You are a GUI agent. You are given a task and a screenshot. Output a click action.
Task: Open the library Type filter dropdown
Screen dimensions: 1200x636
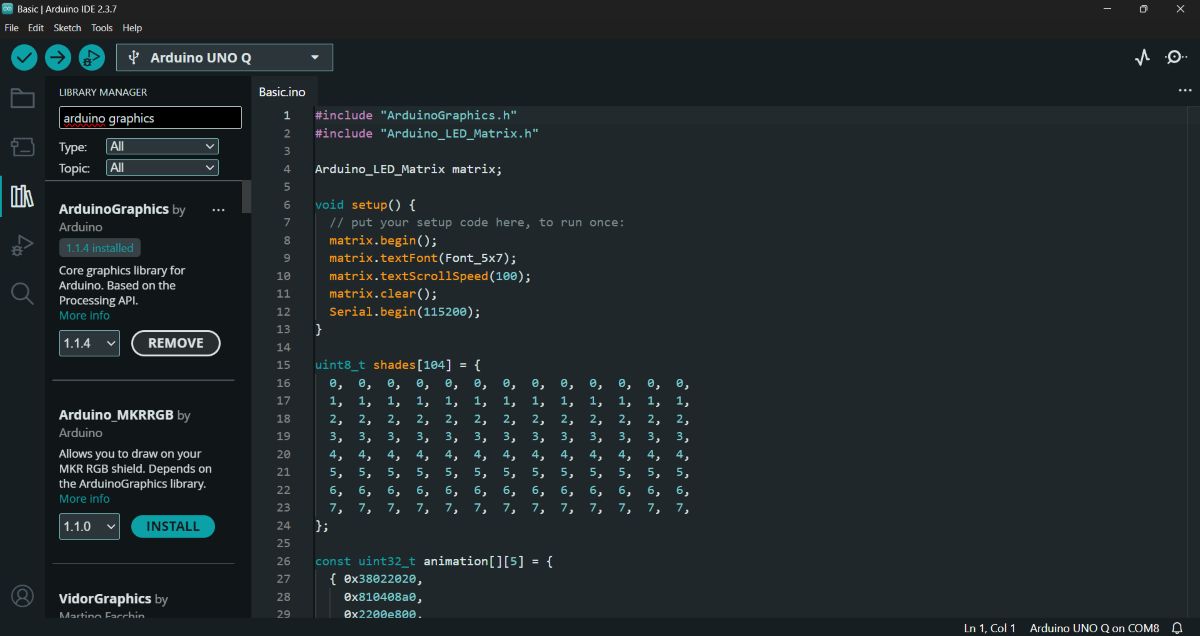(x=162, y=146)
